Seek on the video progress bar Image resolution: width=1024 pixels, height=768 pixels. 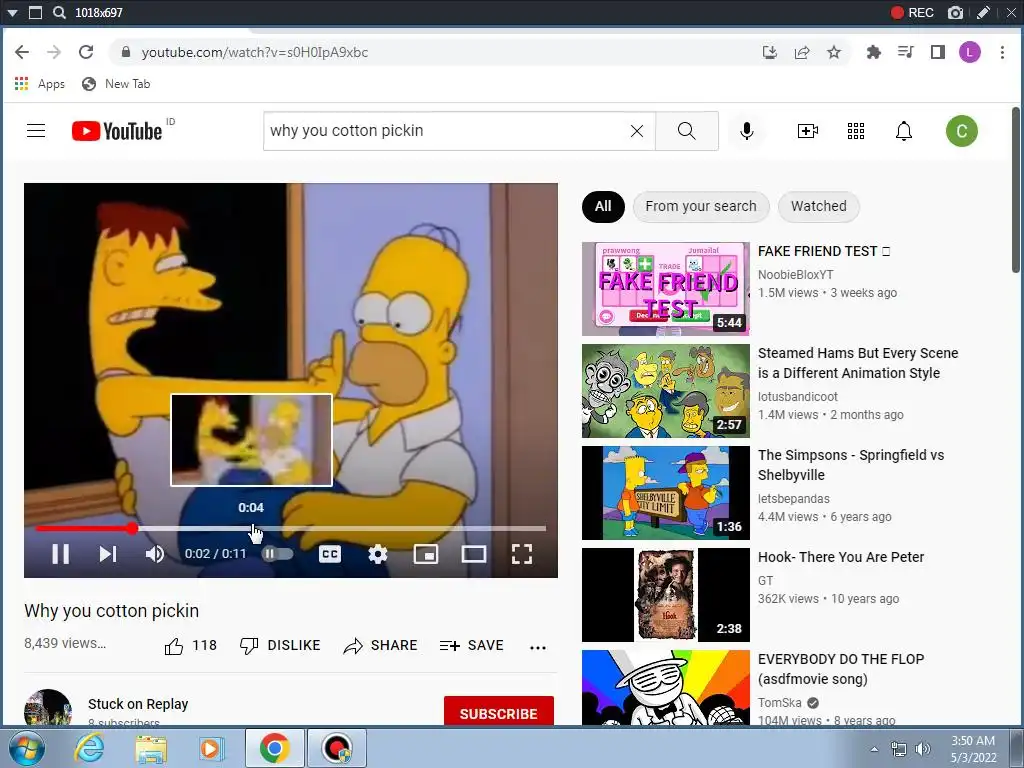tap(291, 528)
